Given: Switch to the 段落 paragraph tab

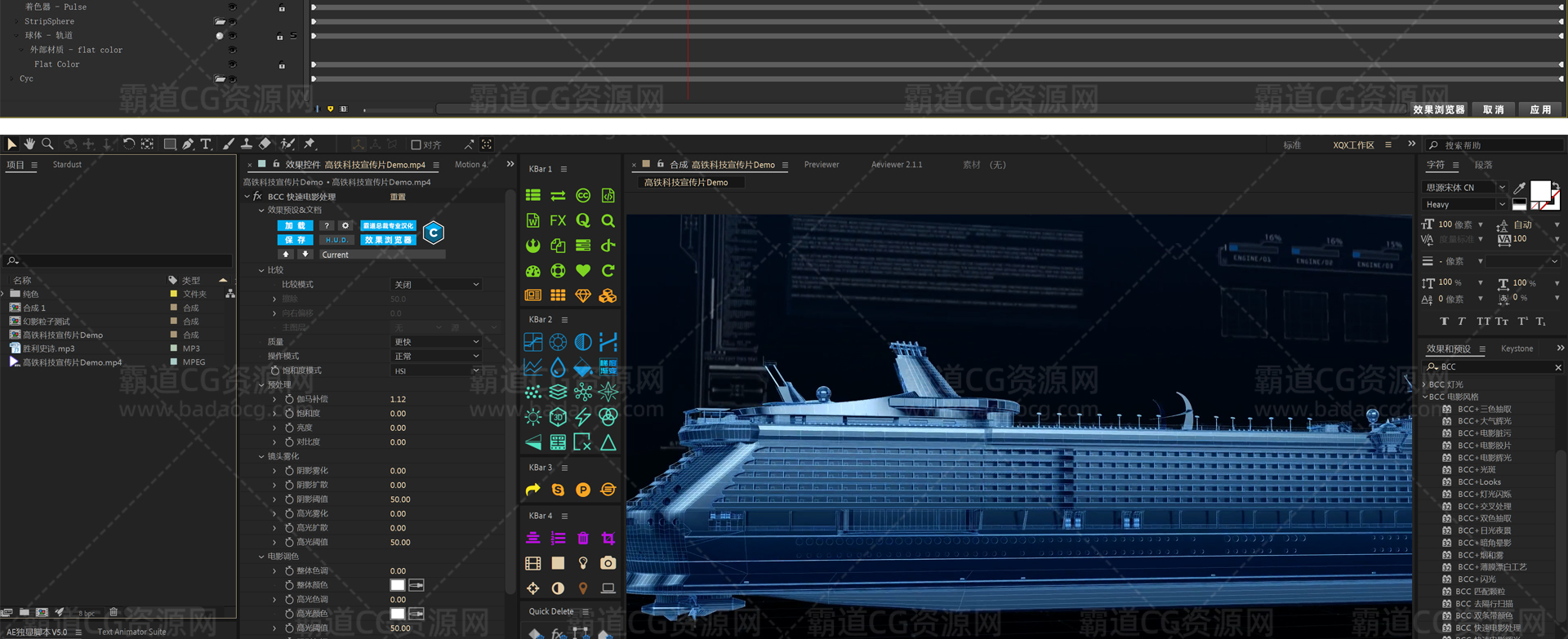Looking at the screenshot, I should coord(1483,165).
